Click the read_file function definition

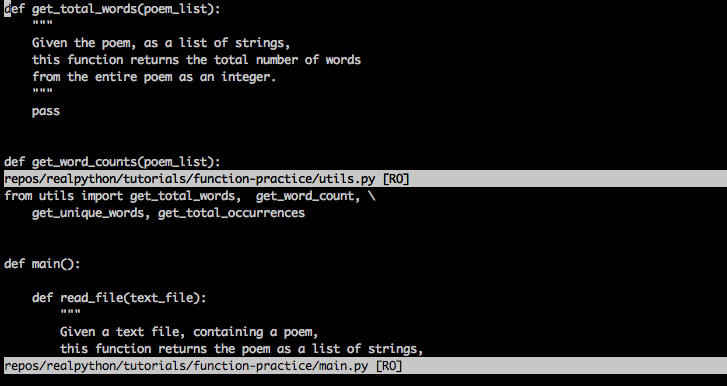[119, 298]
